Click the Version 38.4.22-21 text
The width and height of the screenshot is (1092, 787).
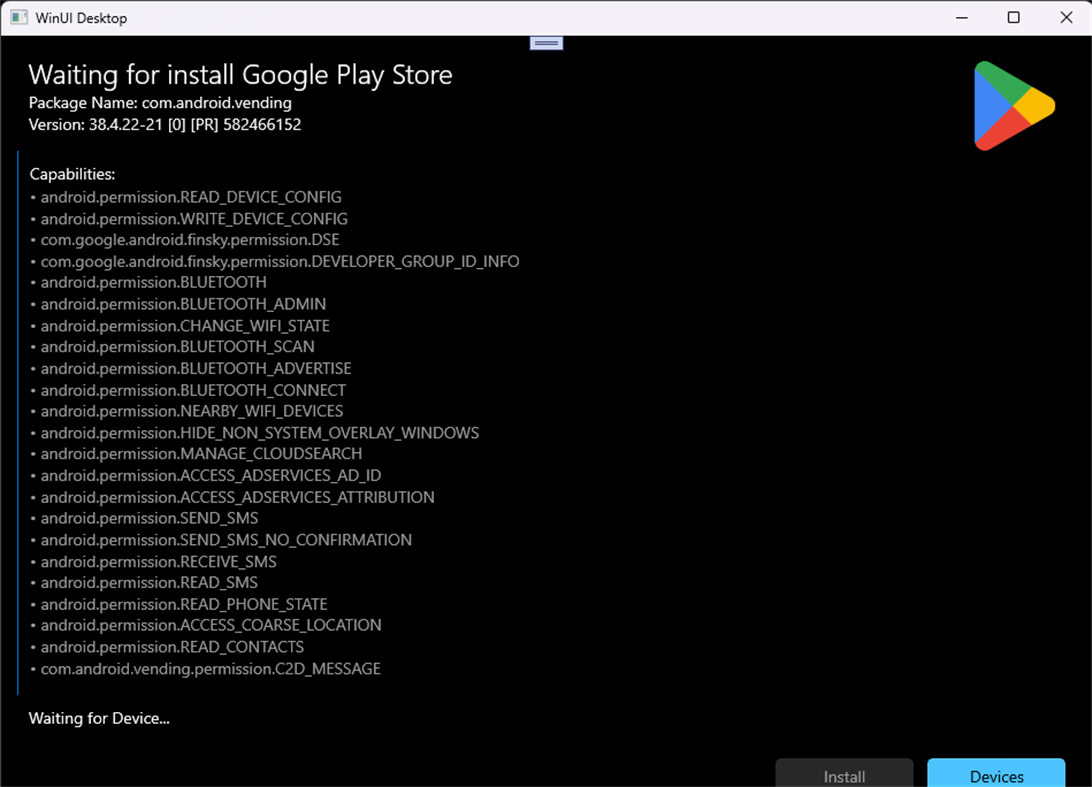(x=164, y=124)
